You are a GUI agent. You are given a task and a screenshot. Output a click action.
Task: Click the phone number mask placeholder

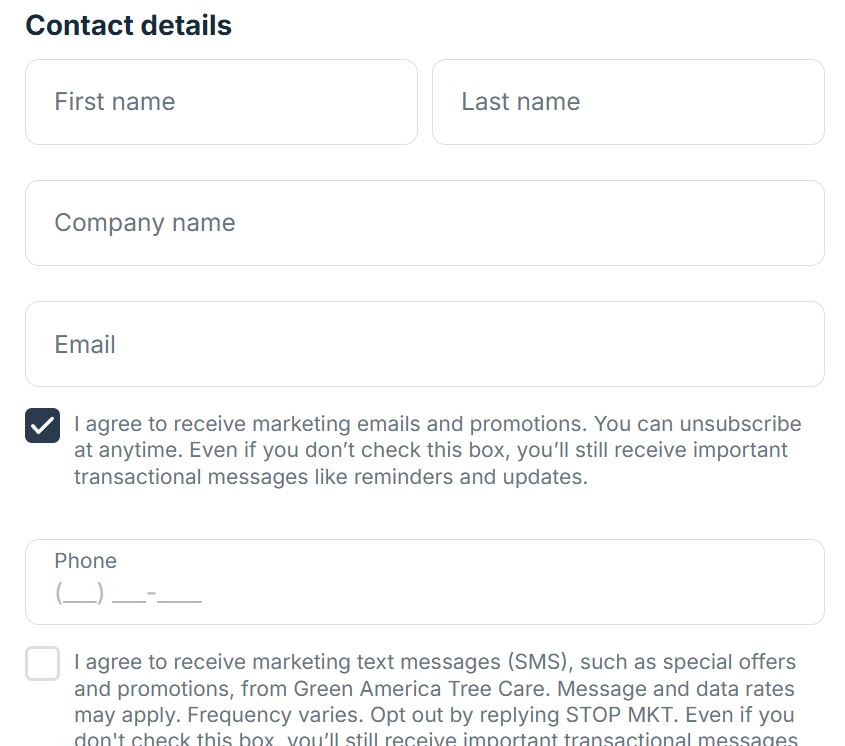(x=129, y=594)
